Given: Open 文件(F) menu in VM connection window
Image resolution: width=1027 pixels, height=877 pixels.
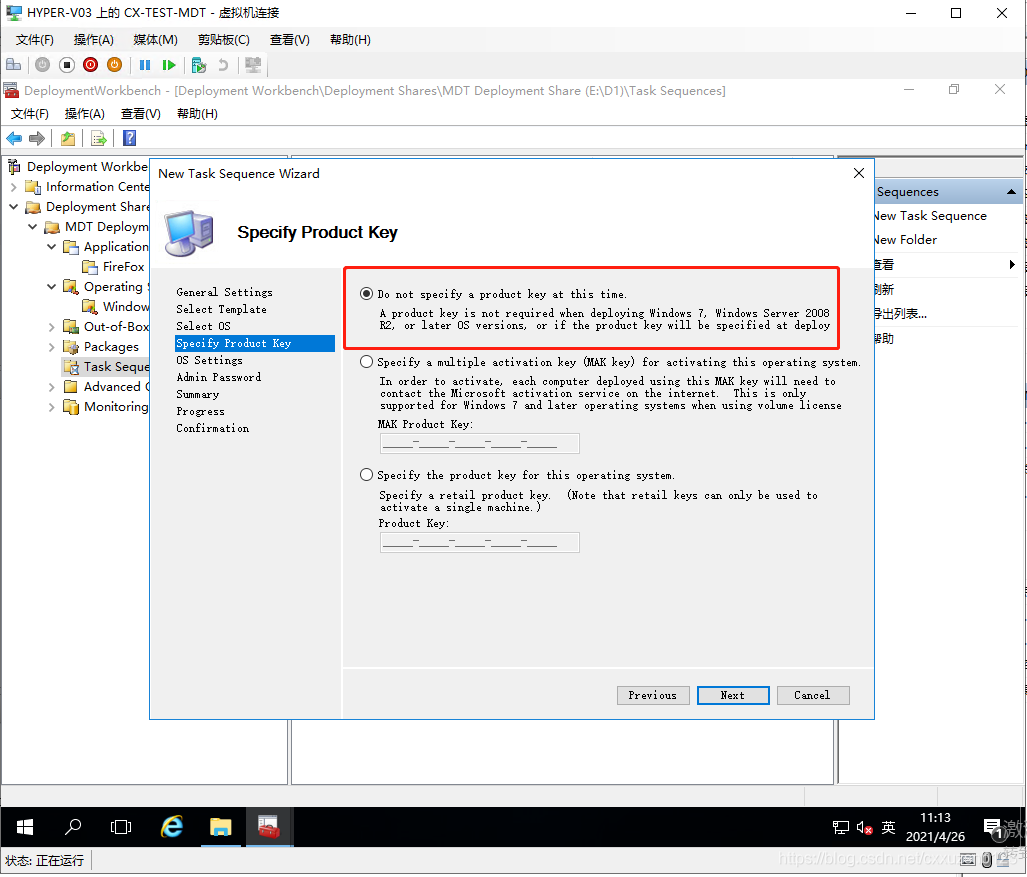Looking at the screenshot, I should click(x=35, y=40).
